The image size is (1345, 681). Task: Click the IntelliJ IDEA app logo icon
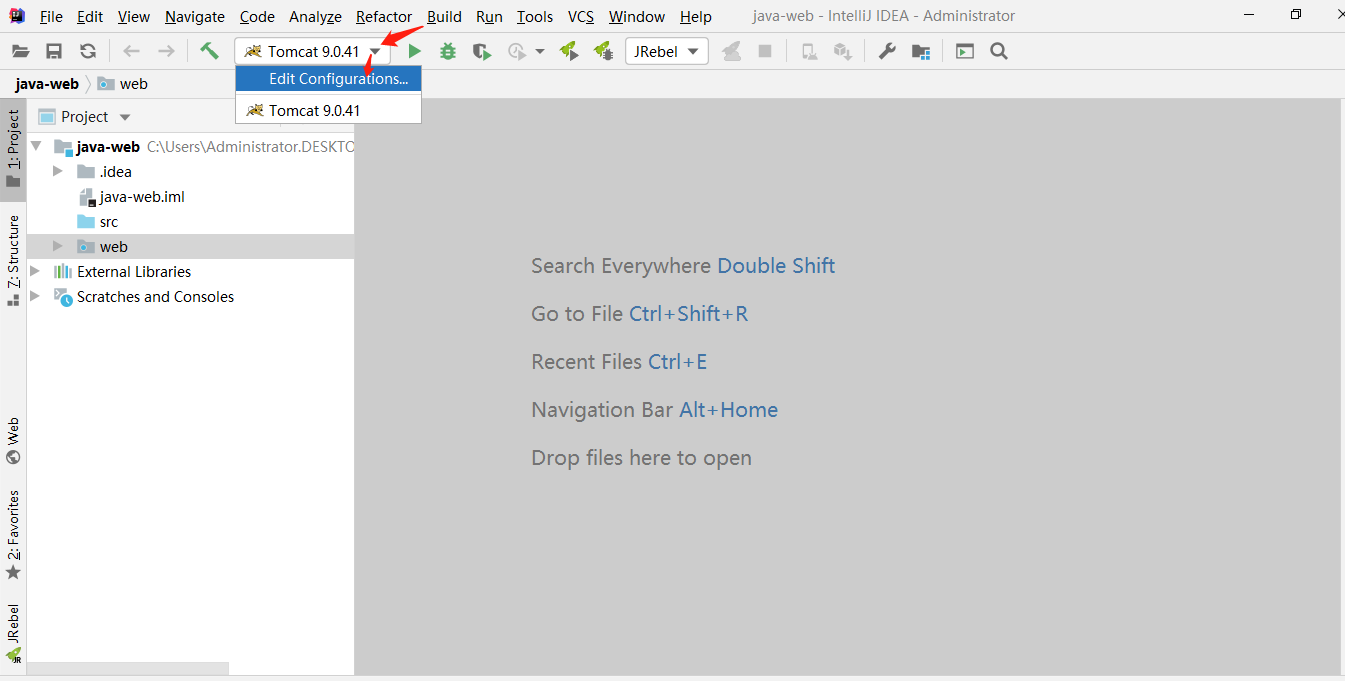click(17, 16)
